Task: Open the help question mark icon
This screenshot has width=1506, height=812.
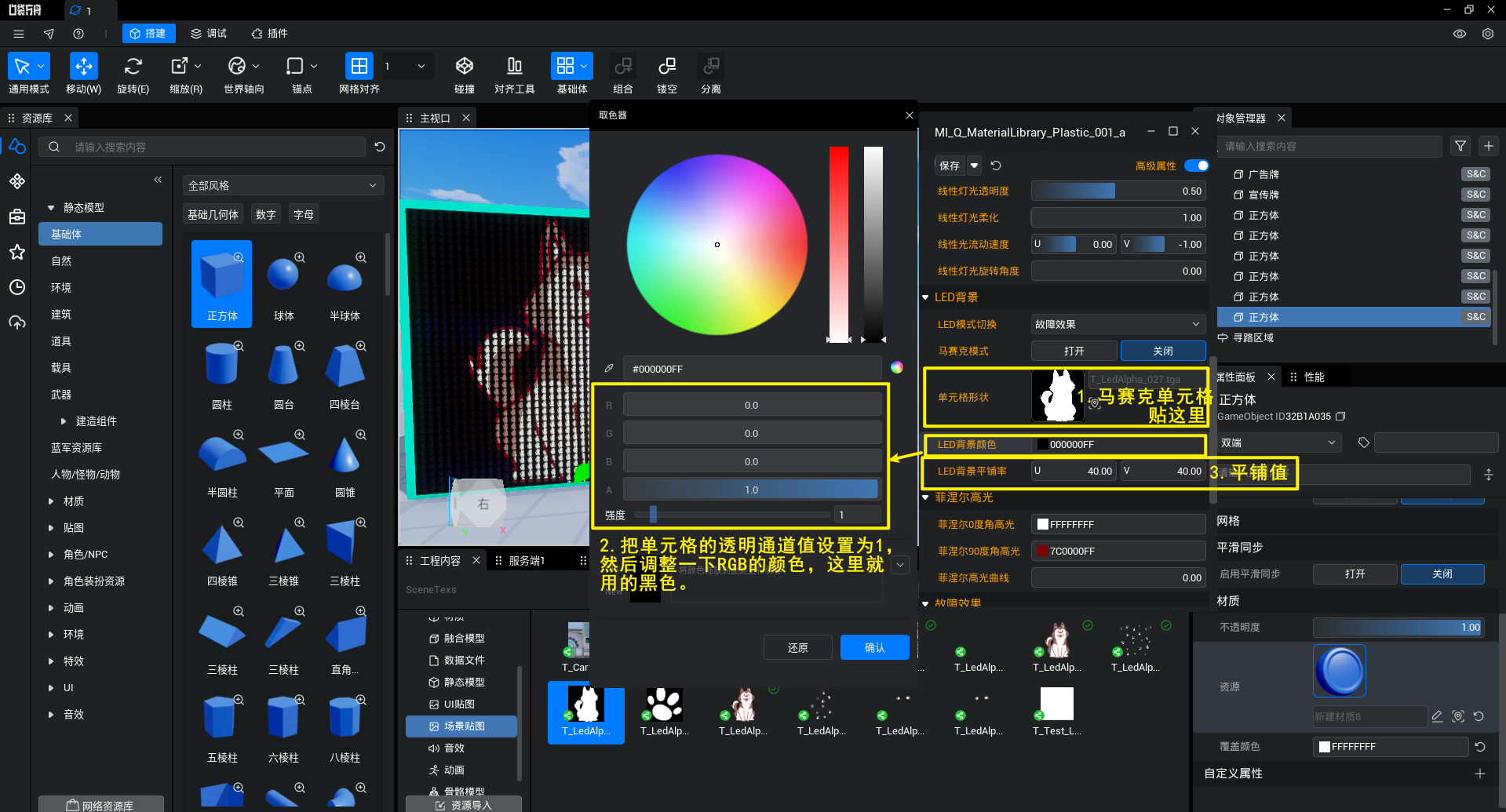Action: [x=78, y=34]
